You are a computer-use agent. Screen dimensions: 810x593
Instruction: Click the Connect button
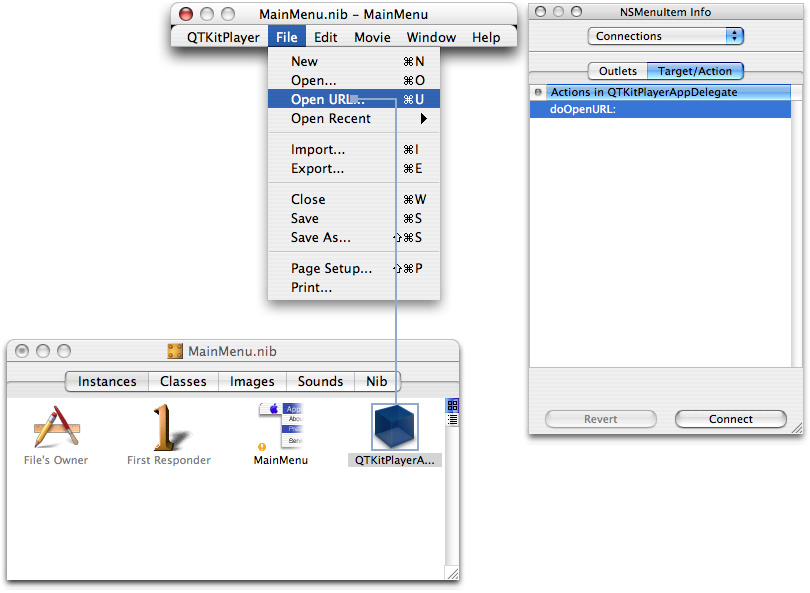[731, 419]
